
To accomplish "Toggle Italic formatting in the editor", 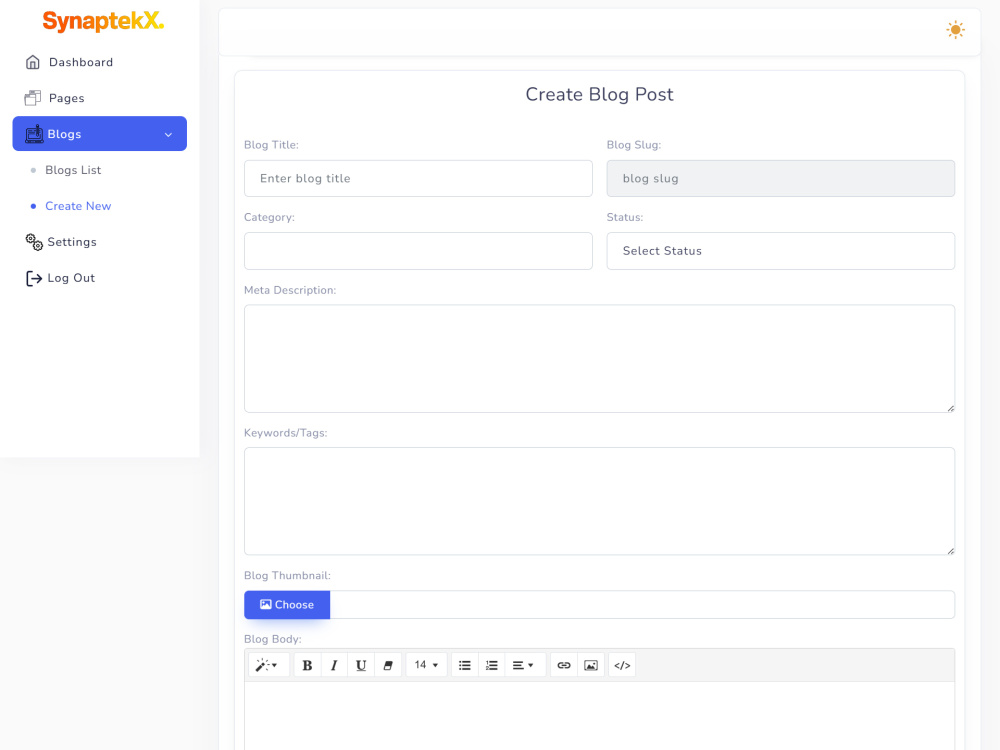I will tap(334, 665).
